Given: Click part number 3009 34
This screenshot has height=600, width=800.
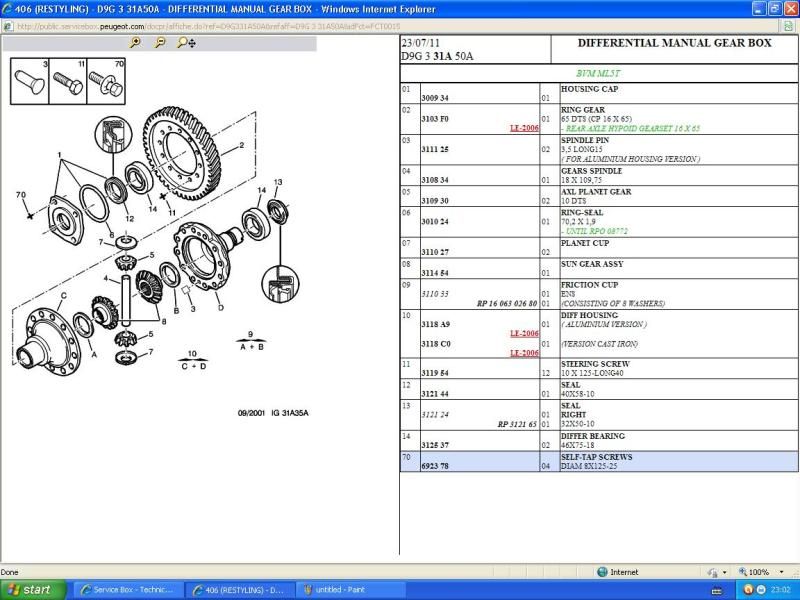Looking at the screenshot, I should [435, 98].
